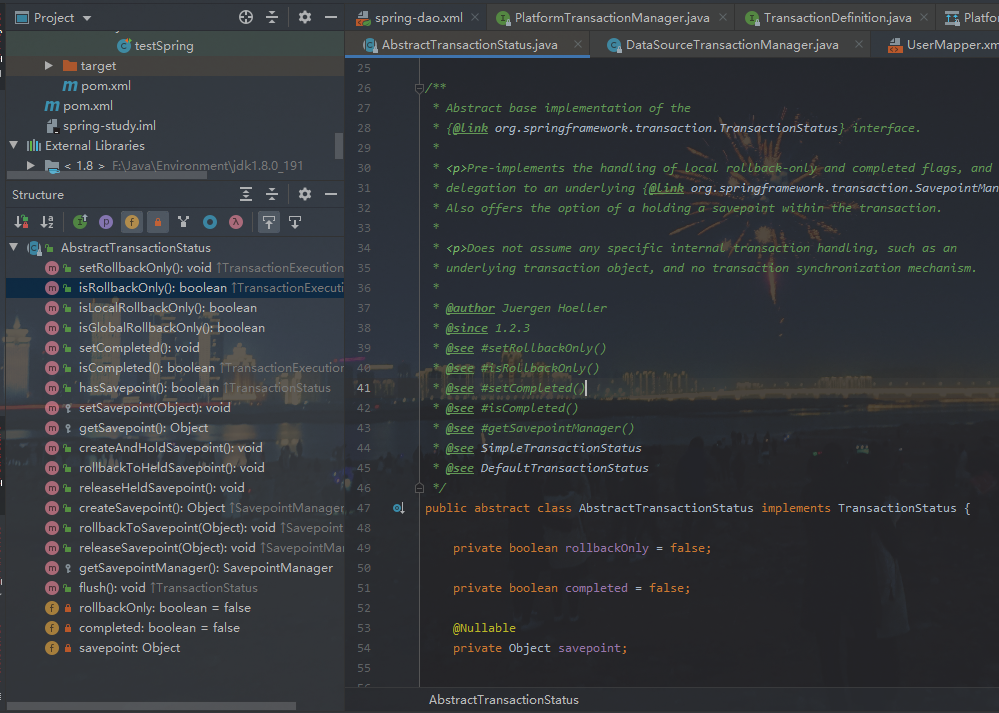Toggle autoscroll from source
999x713 pixels.
[x=295, y=222]
